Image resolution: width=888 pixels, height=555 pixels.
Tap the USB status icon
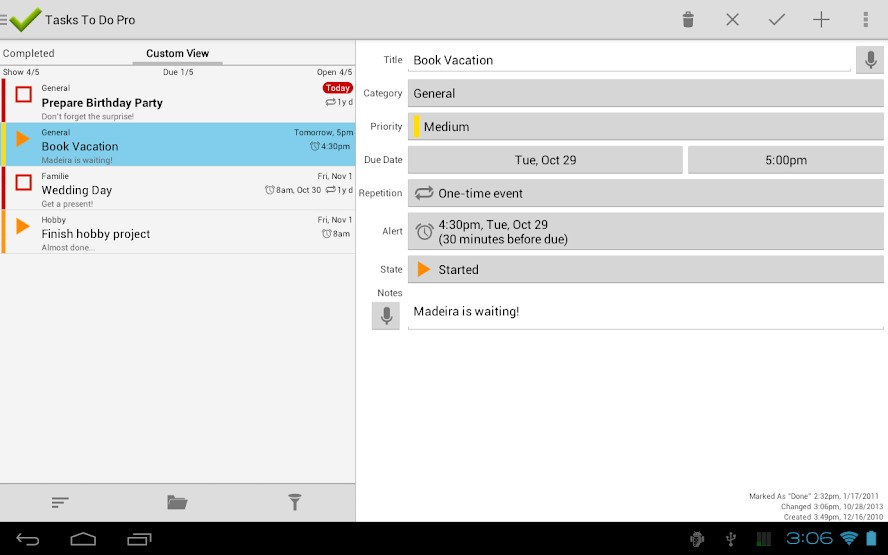[x=731, y=539]
